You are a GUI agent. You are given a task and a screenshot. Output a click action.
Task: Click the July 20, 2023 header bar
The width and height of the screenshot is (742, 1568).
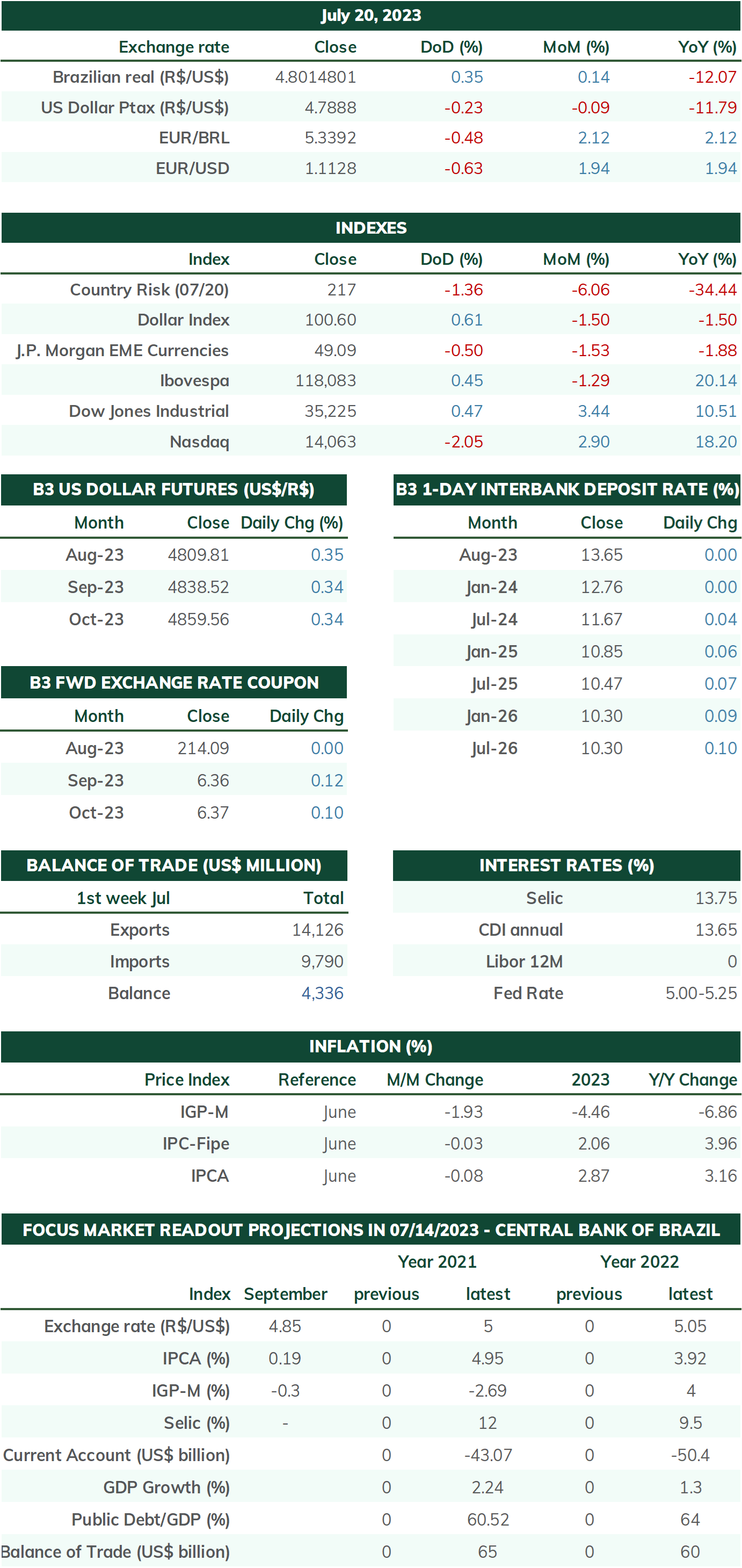(x=370, y=15)
